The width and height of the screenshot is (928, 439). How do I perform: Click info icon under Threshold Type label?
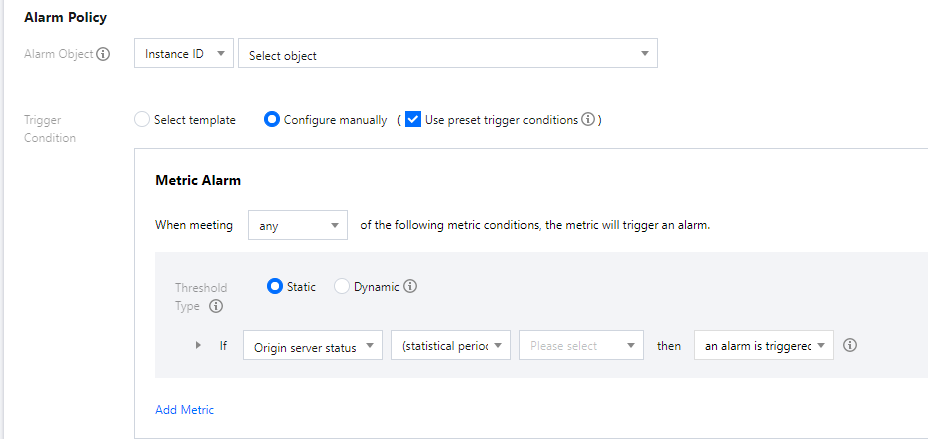216,307
